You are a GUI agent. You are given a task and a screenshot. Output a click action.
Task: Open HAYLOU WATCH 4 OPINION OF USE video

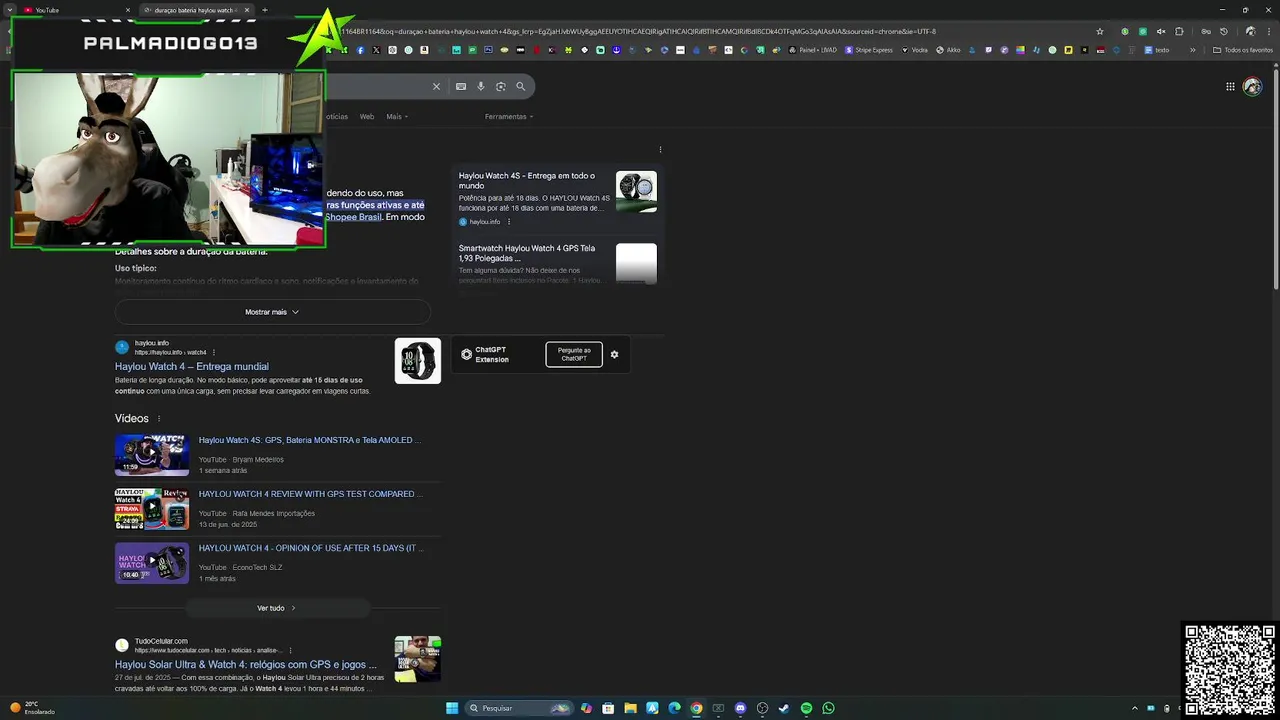point(311,548)
